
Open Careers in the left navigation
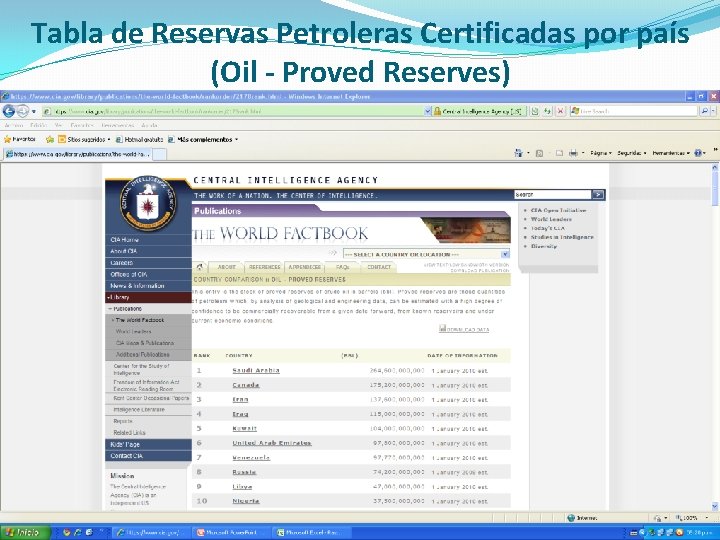148,263
